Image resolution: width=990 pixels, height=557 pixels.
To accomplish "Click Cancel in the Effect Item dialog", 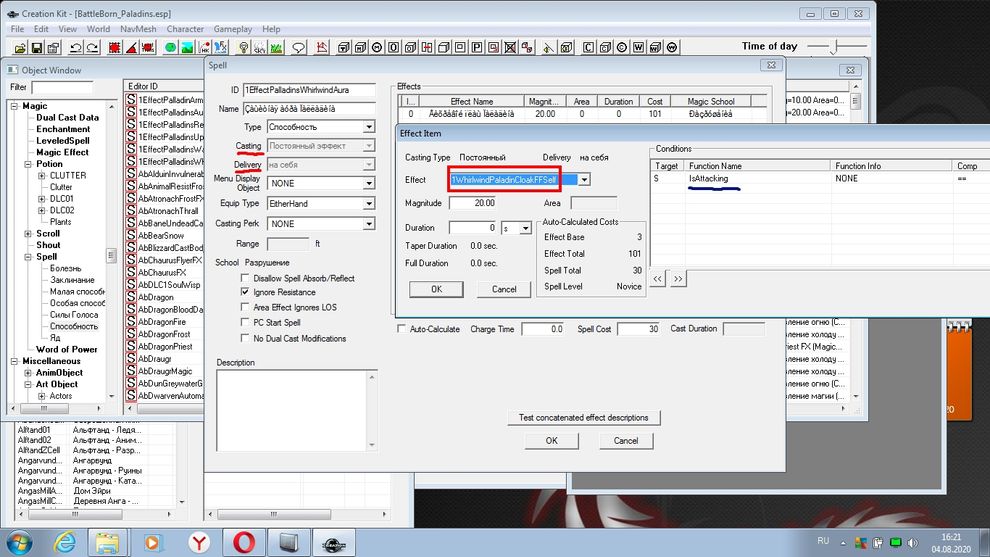I will (x=504, y=289).
